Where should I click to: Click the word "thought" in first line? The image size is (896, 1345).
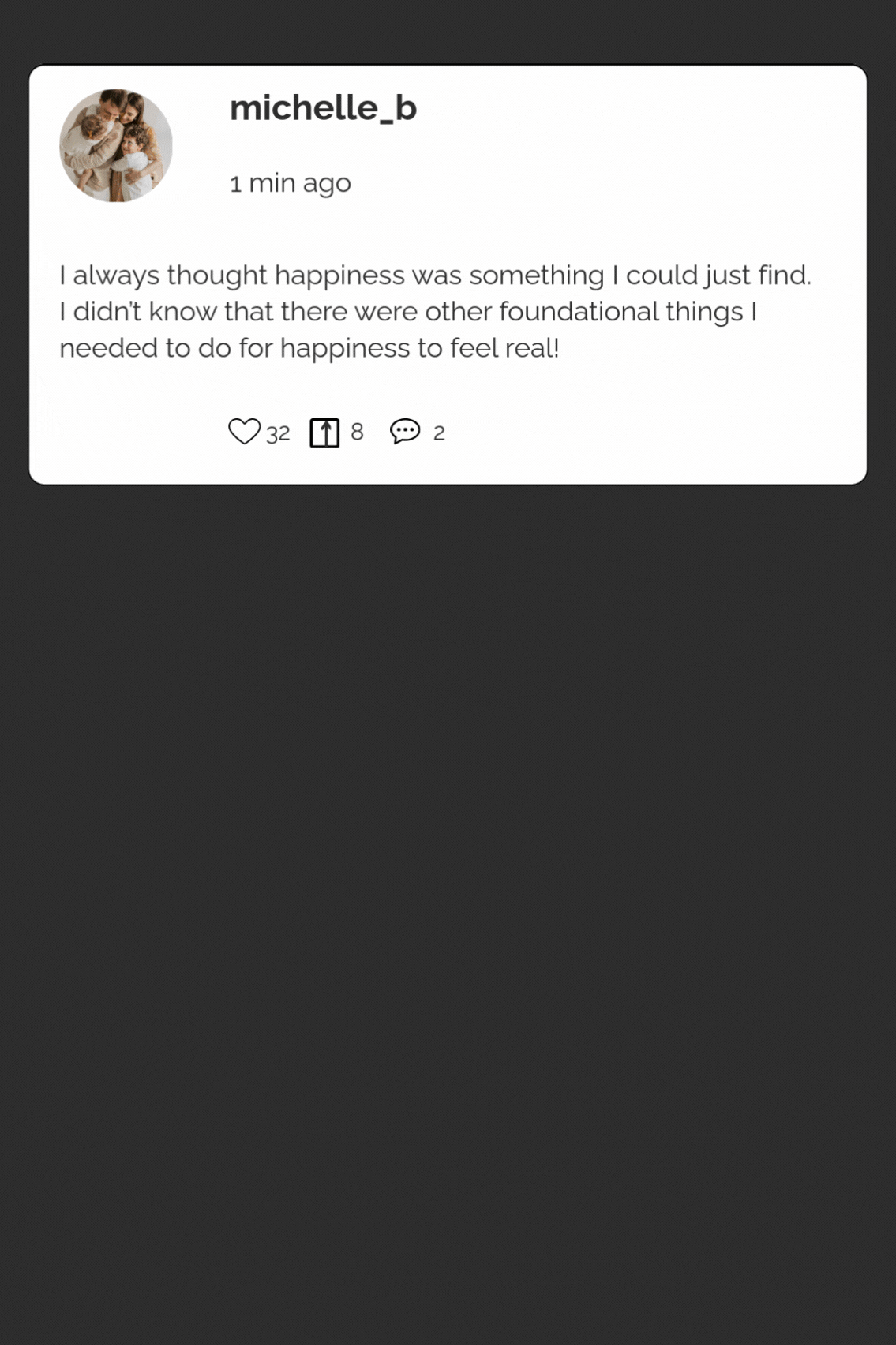[x=217, y=275]
